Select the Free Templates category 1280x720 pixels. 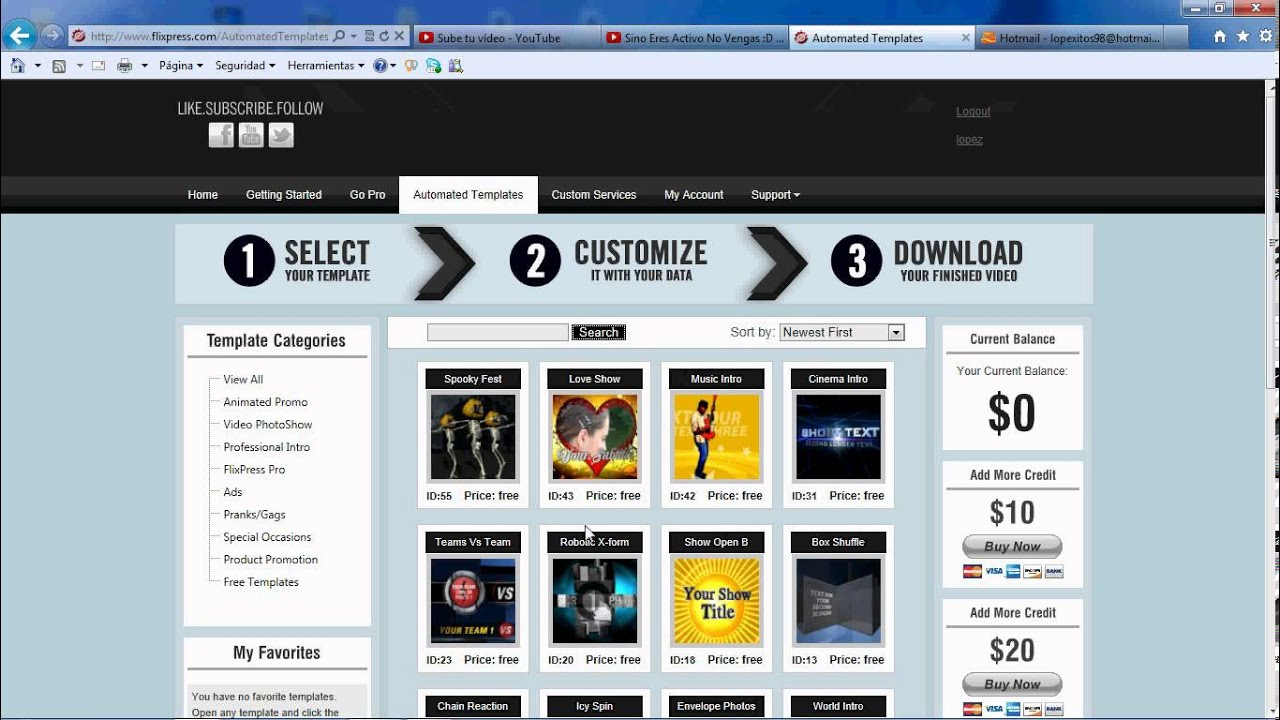coord(261,582)
